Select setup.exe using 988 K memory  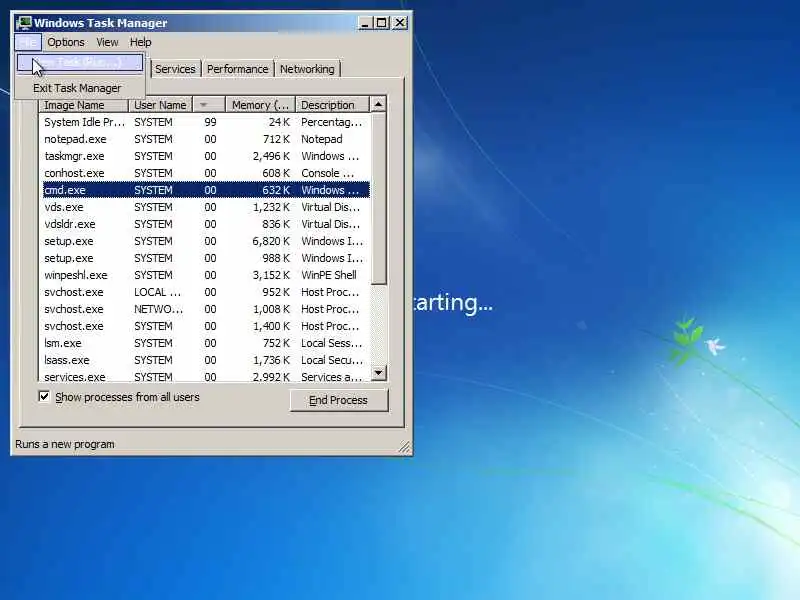click(206, 258)
